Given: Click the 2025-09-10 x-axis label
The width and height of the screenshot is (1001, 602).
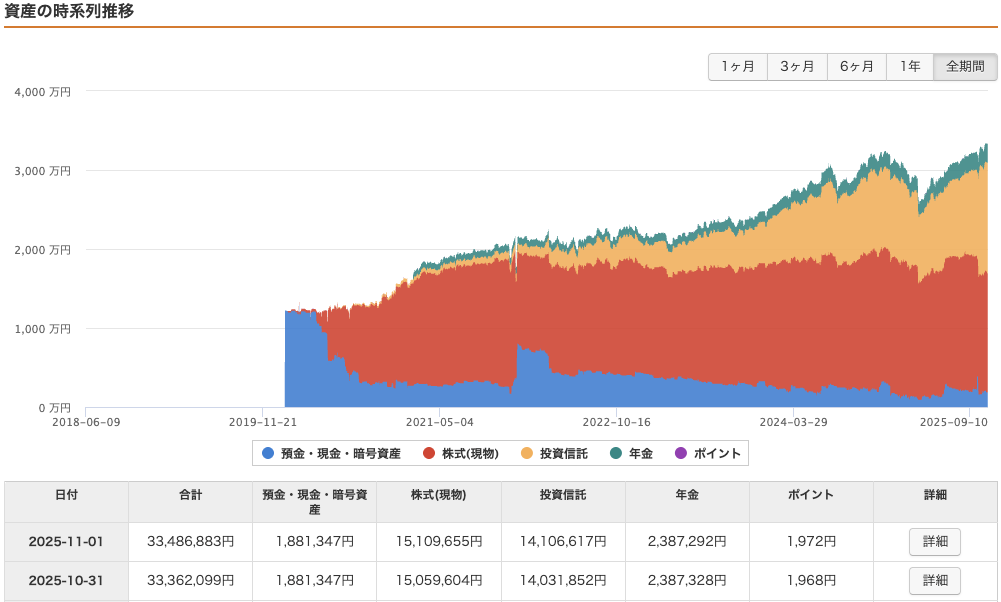Looking at the screenshot, I should (x=953, y=423).
